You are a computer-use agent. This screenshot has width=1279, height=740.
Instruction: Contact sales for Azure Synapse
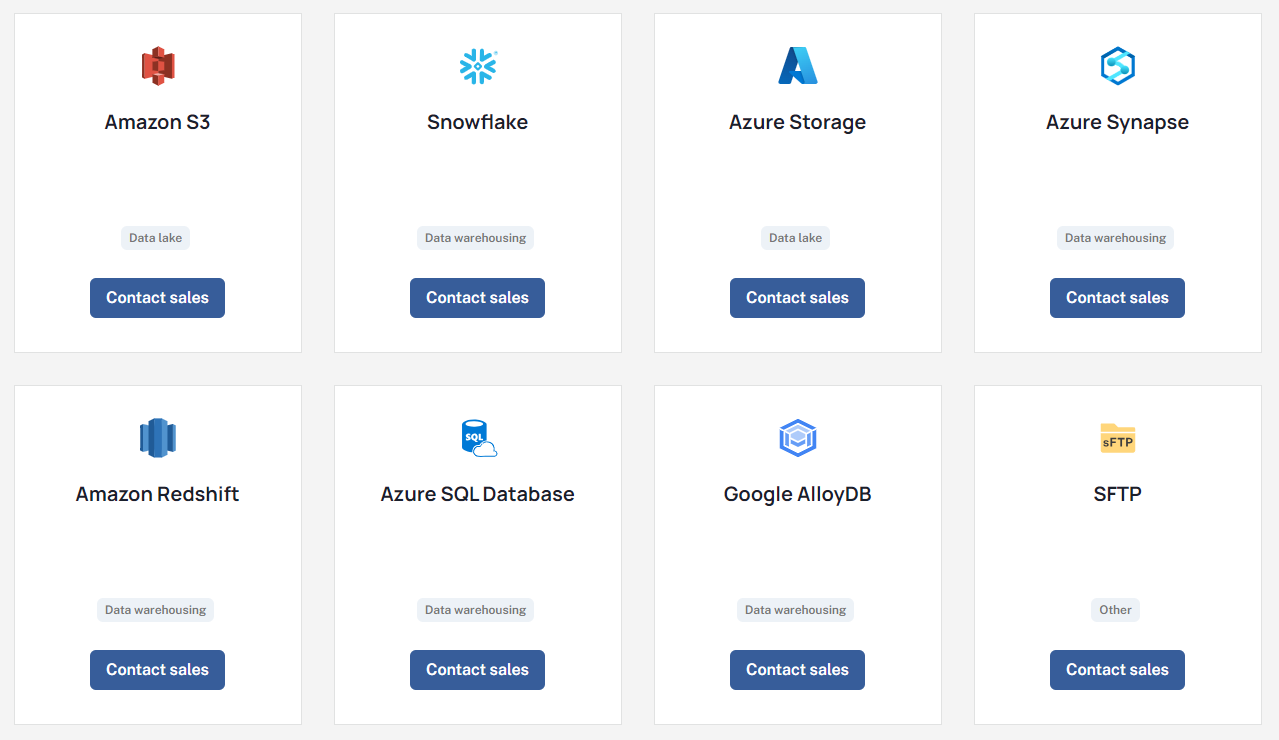(1117, 298)
